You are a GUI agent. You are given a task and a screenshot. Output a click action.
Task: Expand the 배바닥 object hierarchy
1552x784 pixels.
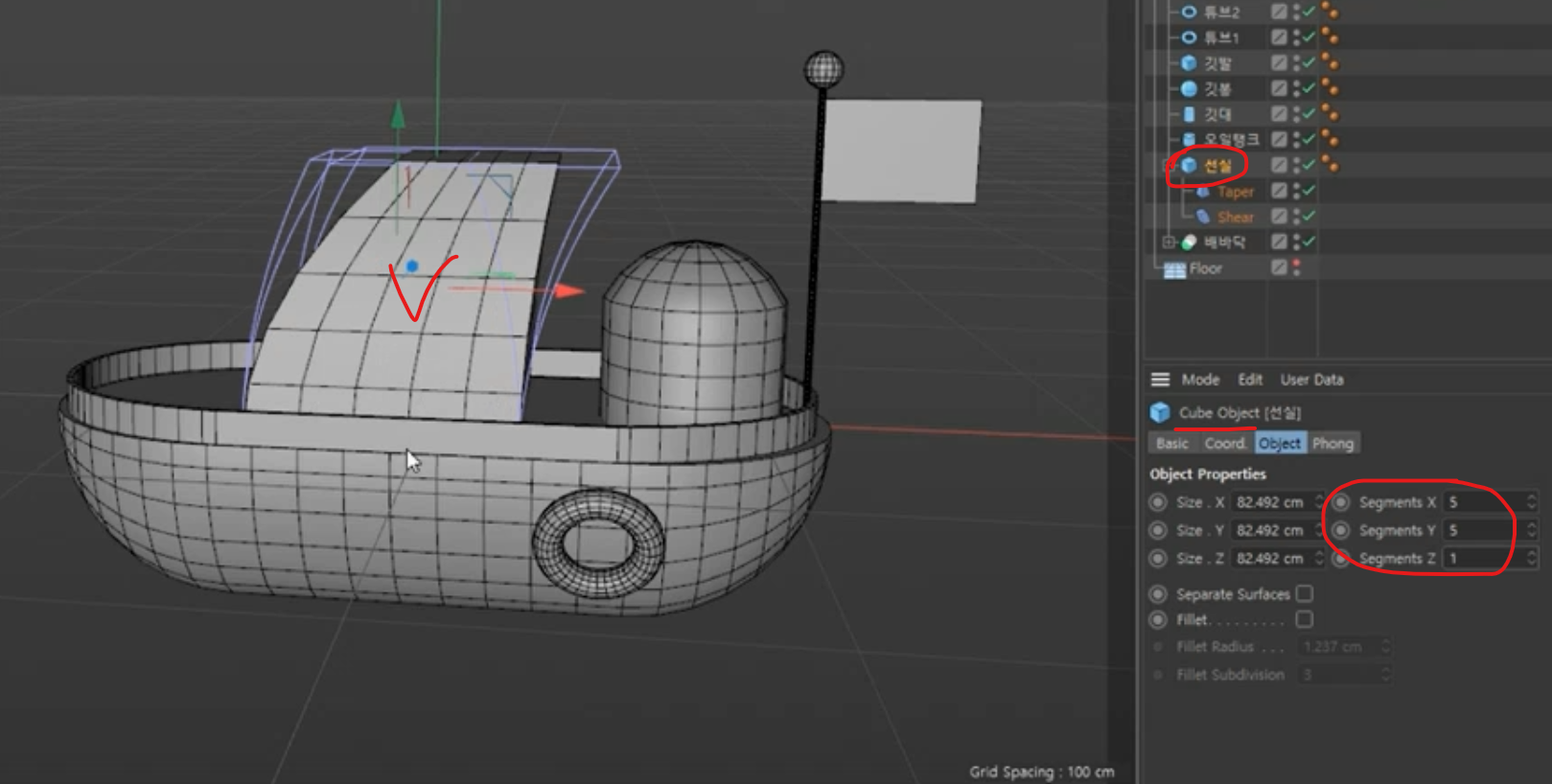(x=1169, y=242)
